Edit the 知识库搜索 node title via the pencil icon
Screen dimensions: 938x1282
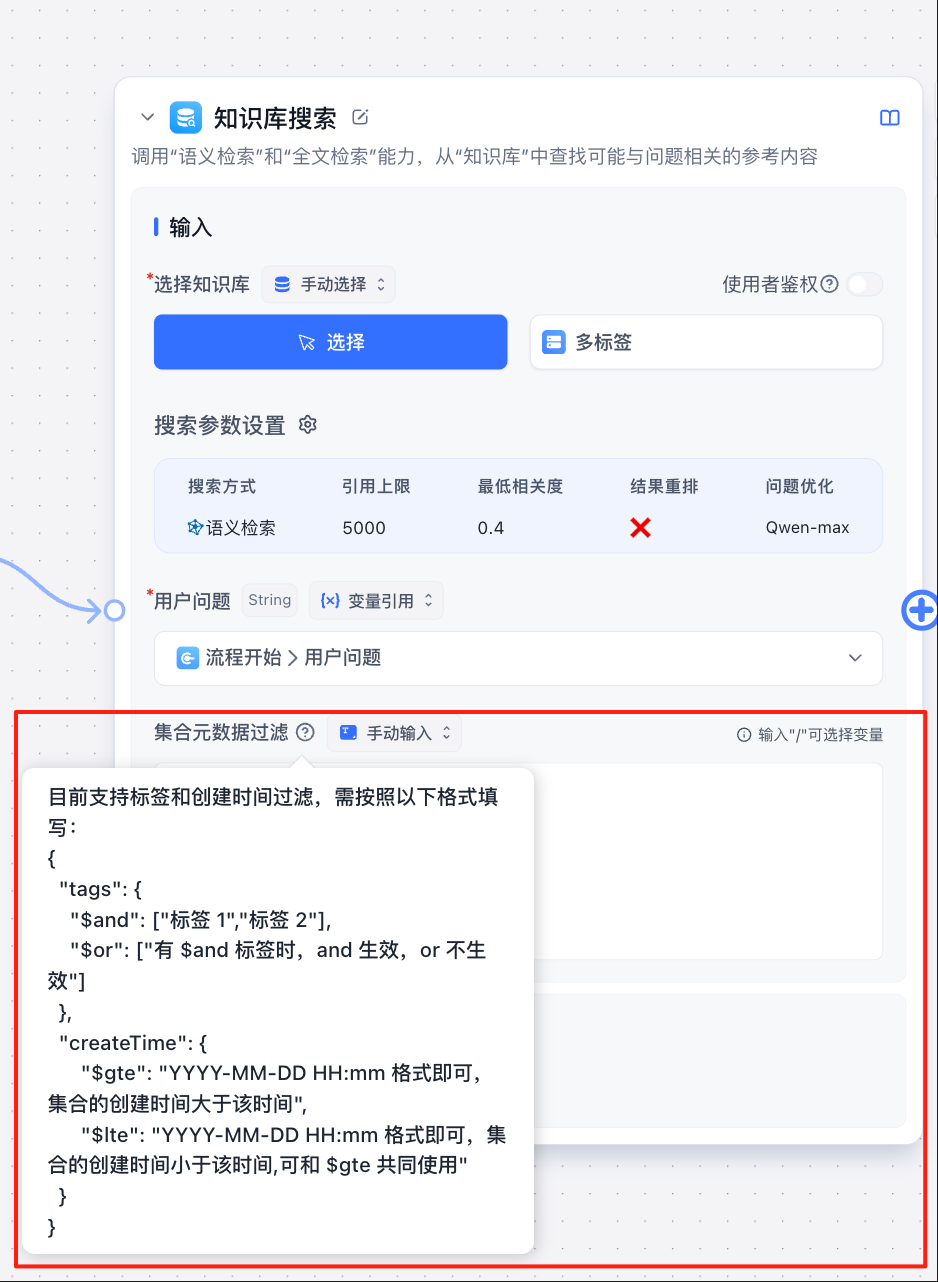[360, 118]
